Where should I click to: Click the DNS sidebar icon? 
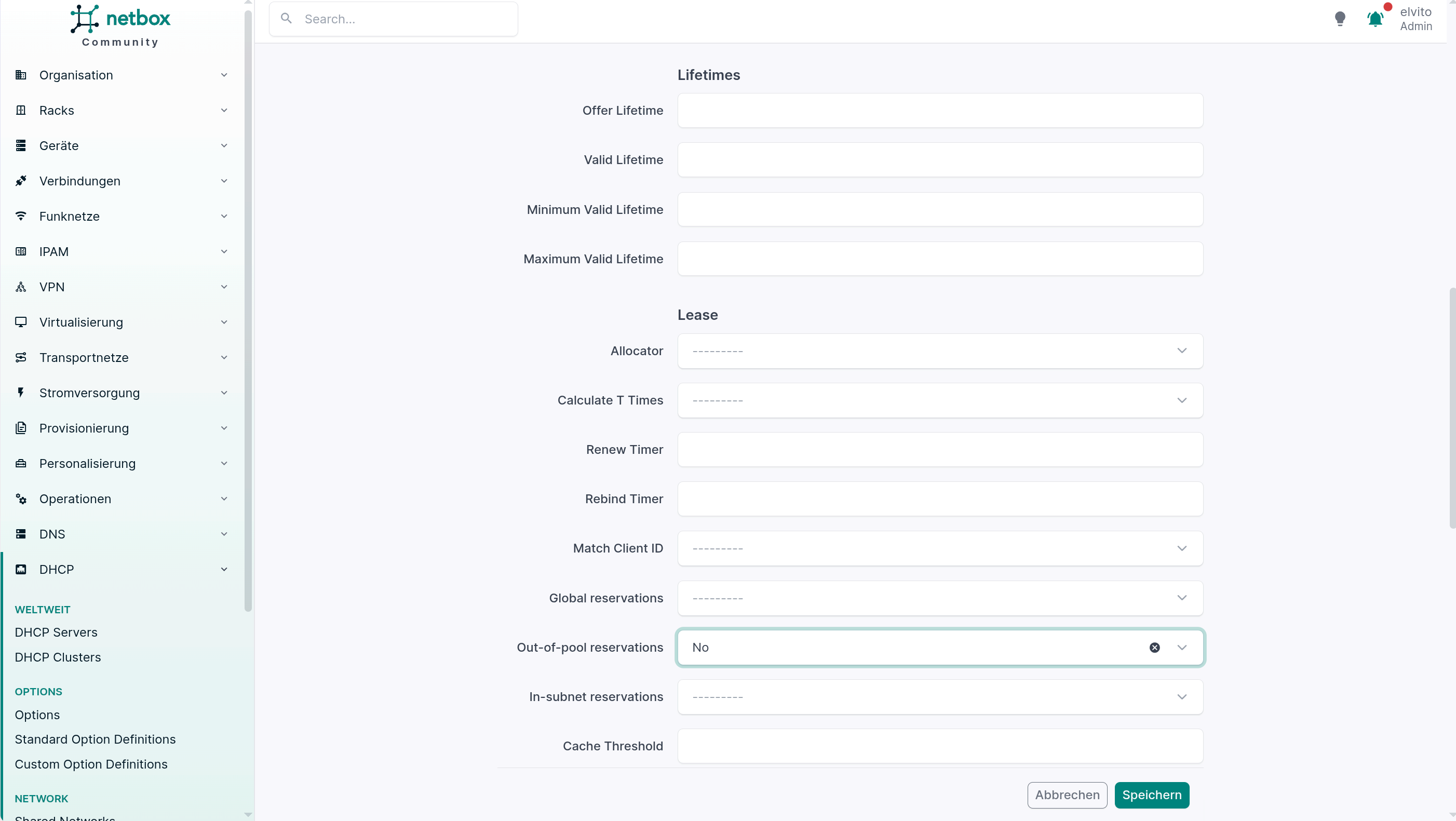pyautogui.click(x=21, y=534)
